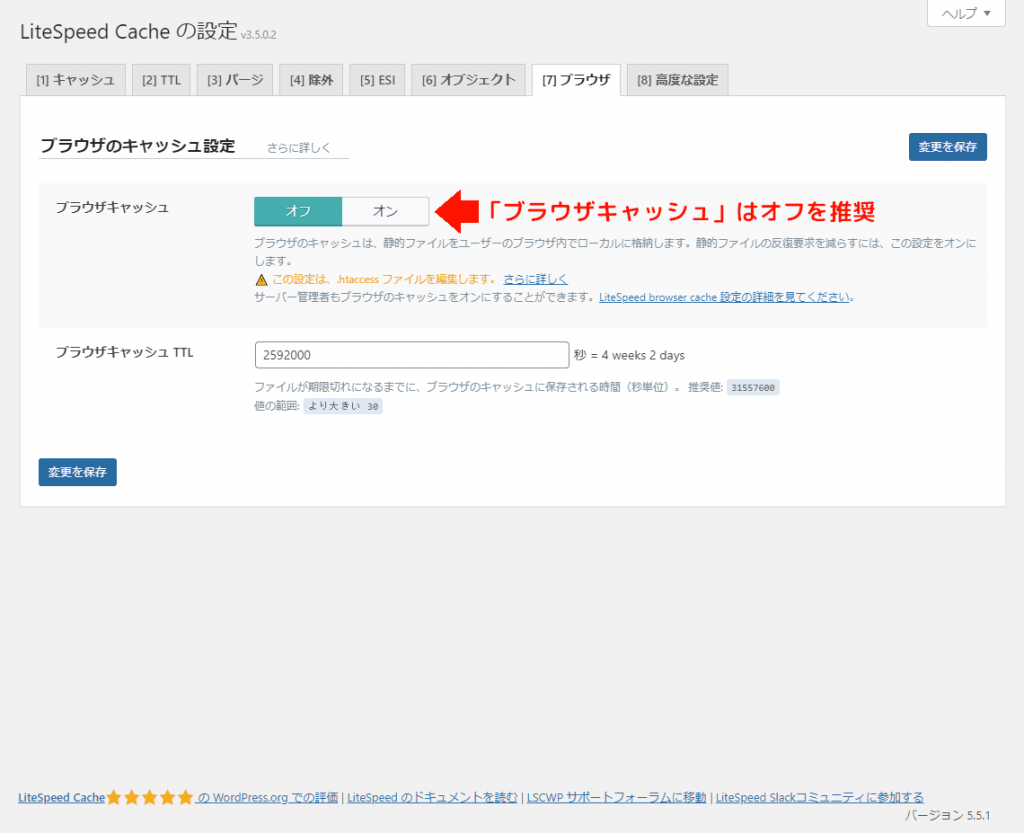Screen dimensions: 1024x833
Task: Go to the [5] ESI tab
Action: [377, 80]
